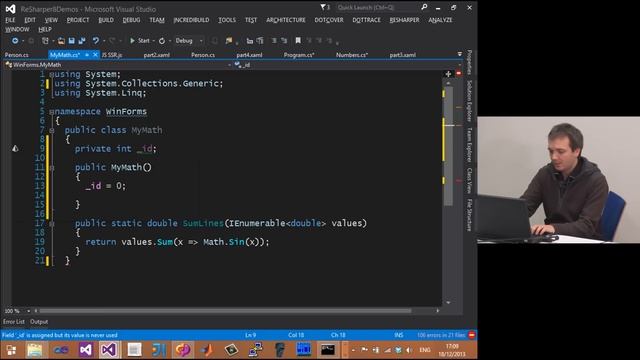Click the Save floppy disk icon
This screenshot has width=640, height=360.
(x=71, y=41)
